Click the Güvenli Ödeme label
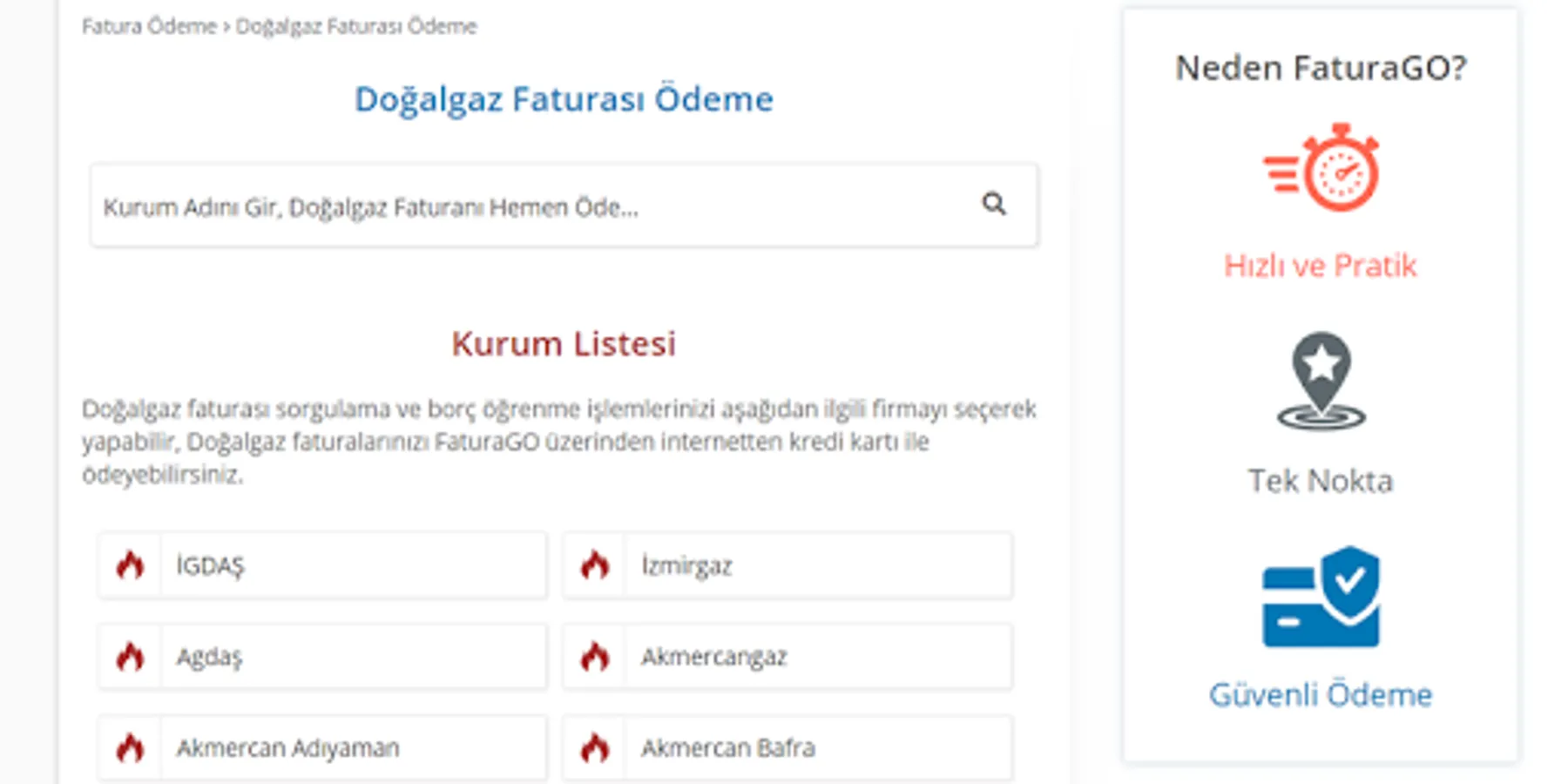Image resolution: width=1568 pixels, height=784 pixels. [1321, 695]
